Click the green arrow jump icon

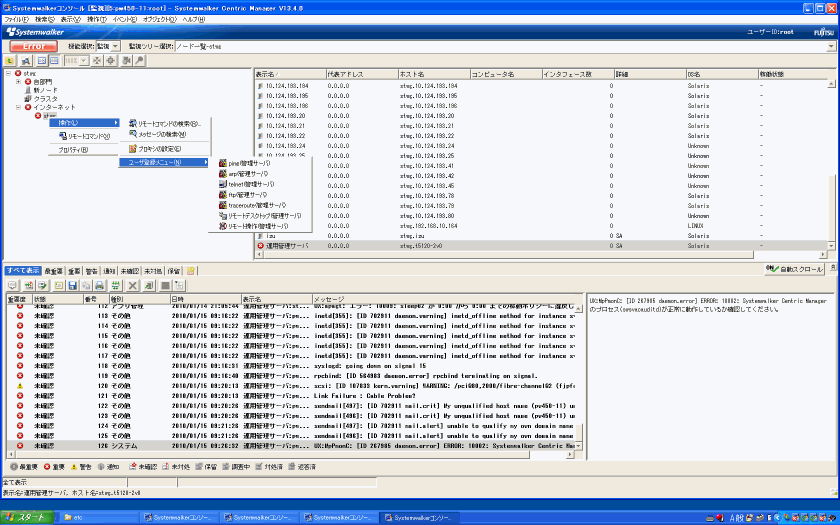tap(149, 286)
